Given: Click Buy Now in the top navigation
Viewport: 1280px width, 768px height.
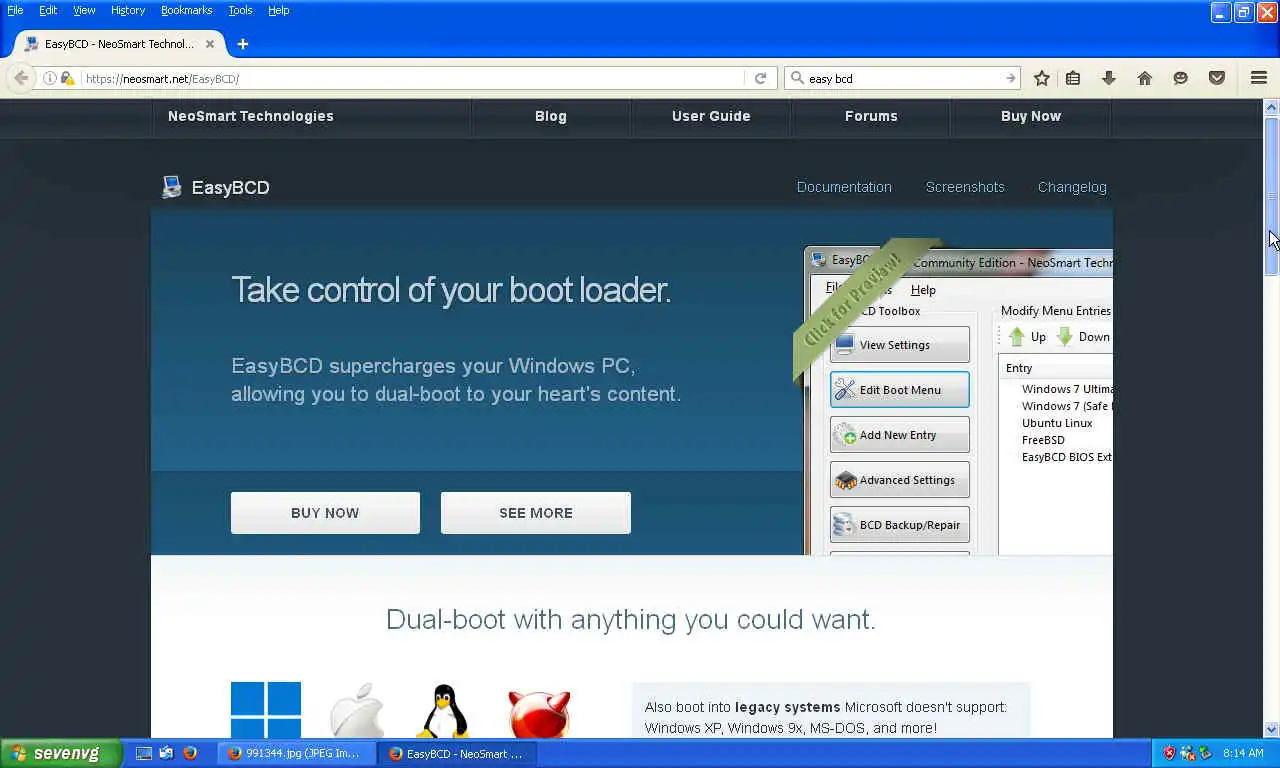Looking at the screenshot, I should [x=1031, y=116].
